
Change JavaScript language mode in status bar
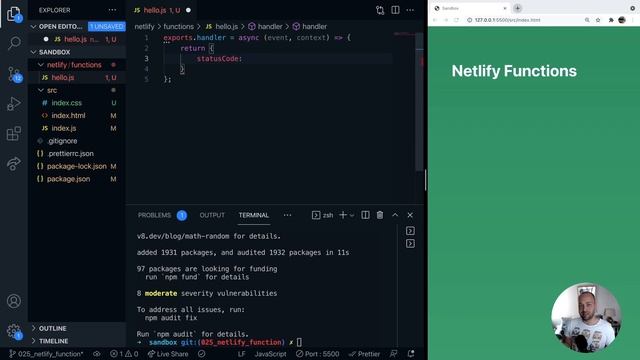[270, 354]
